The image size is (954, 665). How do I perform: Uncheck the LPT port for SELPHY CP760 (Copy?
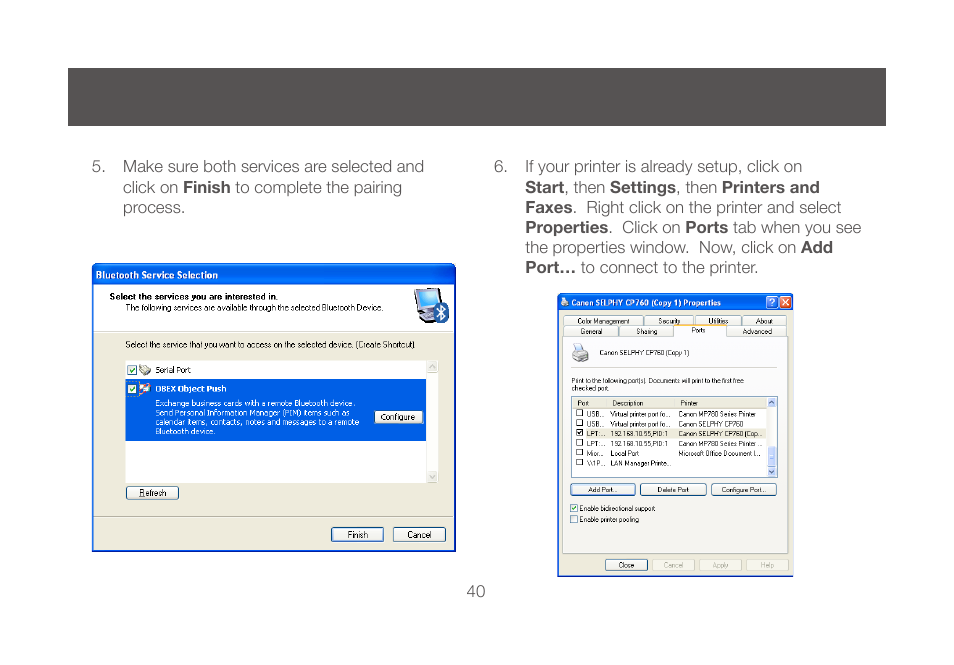coord(579,433)
